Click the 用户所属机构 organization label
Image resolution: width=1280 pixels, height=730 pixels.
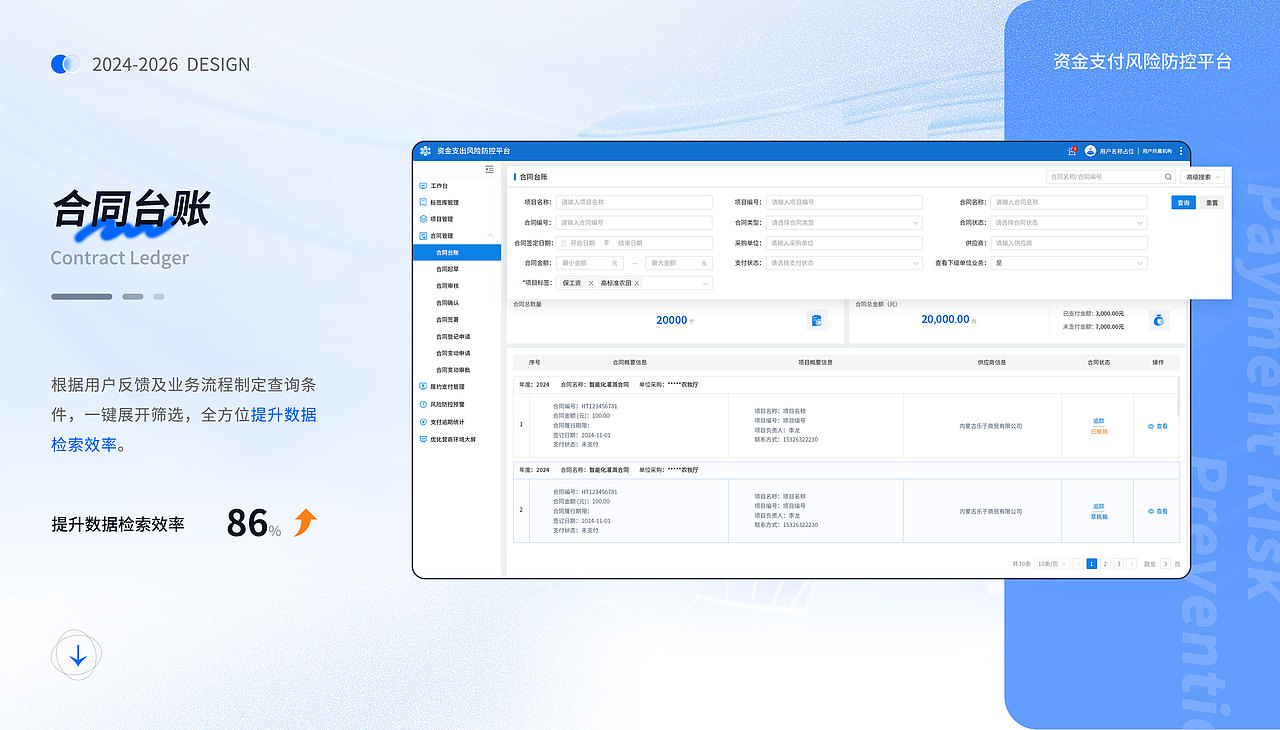tap(1157, 152)
